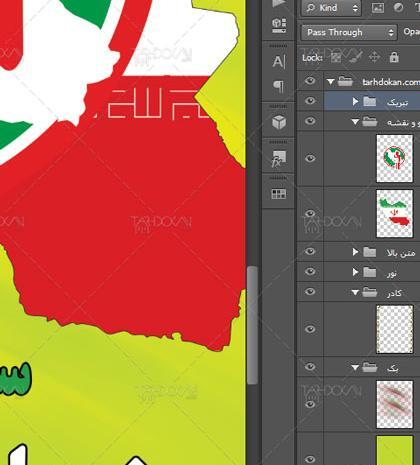Hide the tarhdokan.com group layer

(310, 81)
